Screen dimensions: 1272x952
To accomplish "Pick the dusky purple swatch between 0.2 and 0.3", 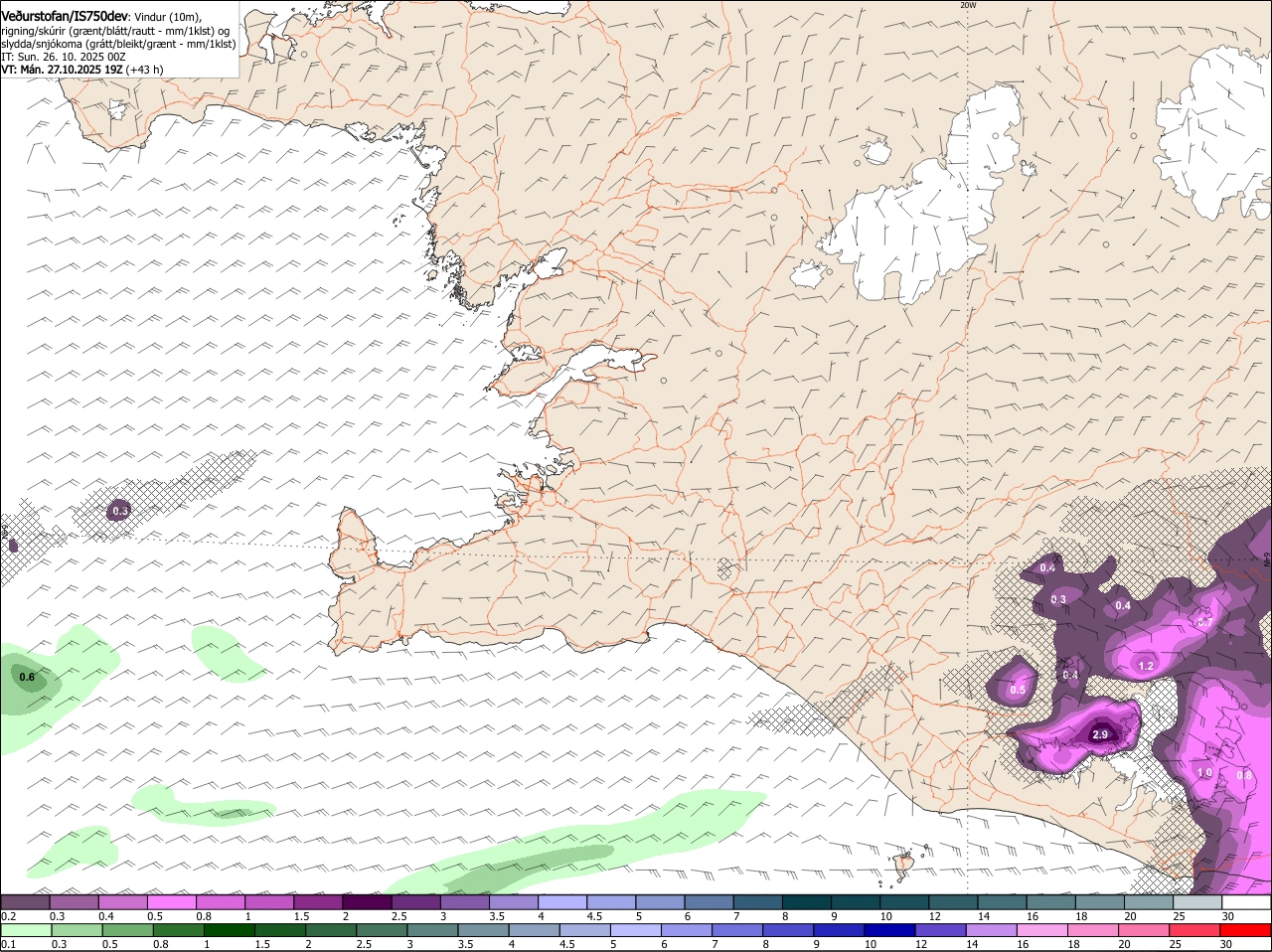I will click(25, 902).
